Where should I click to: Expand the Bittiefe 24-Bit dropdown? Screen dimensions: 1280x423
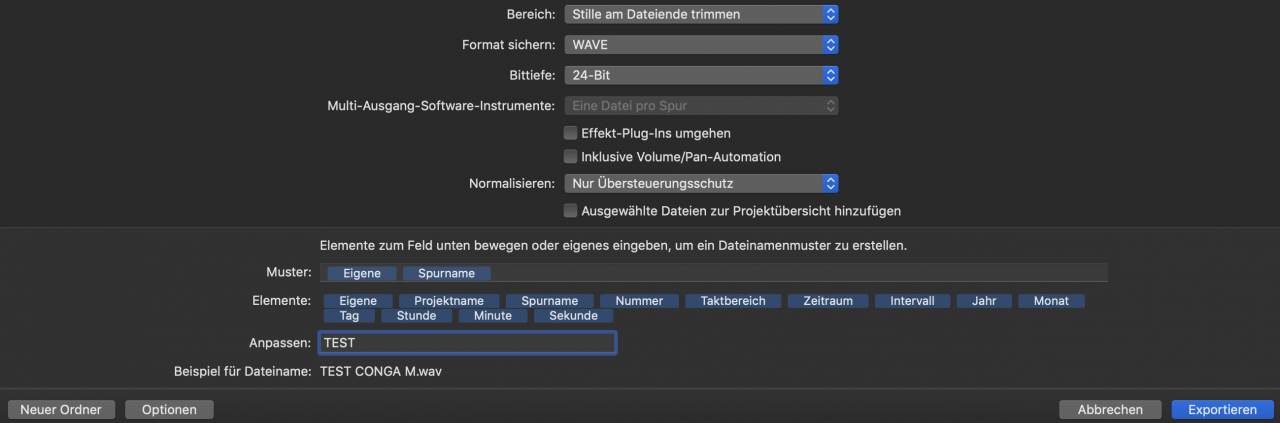pyautogui.click(x=701, y=75)
